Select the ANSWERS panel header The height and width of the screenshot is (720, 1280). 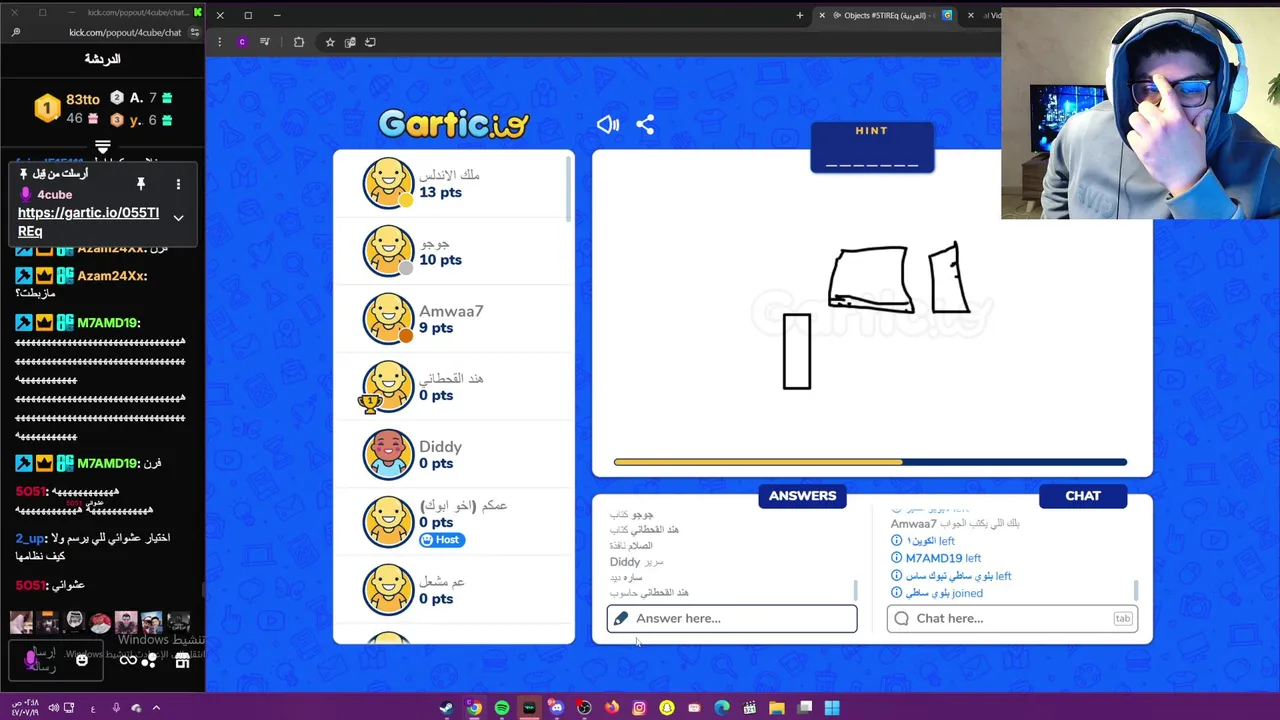pyautogui.click(x=802, y=496)
